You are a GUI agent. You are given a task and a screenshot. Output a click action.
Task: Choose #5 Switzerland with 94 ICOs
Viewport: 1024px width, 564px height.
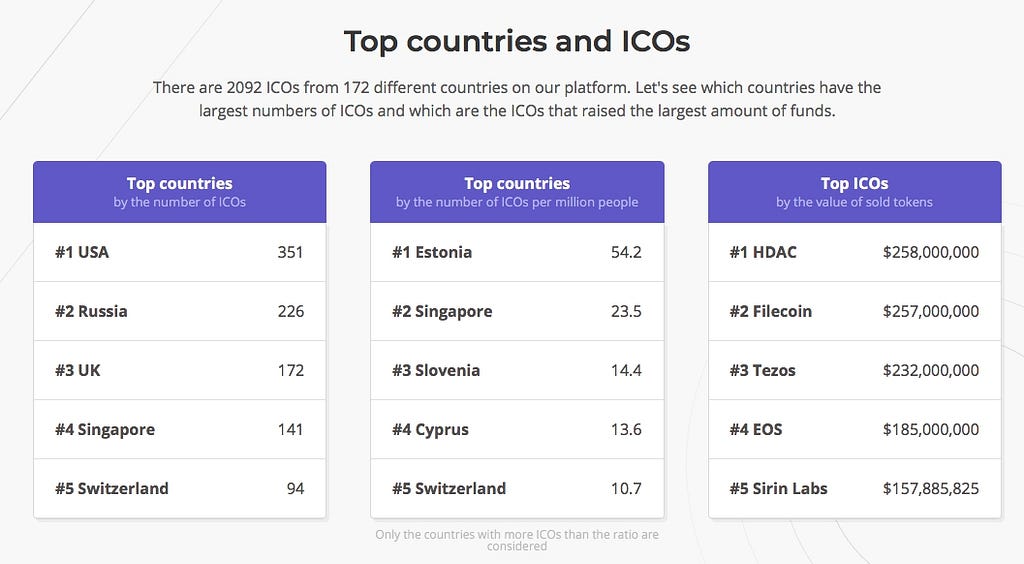(180, 488)
